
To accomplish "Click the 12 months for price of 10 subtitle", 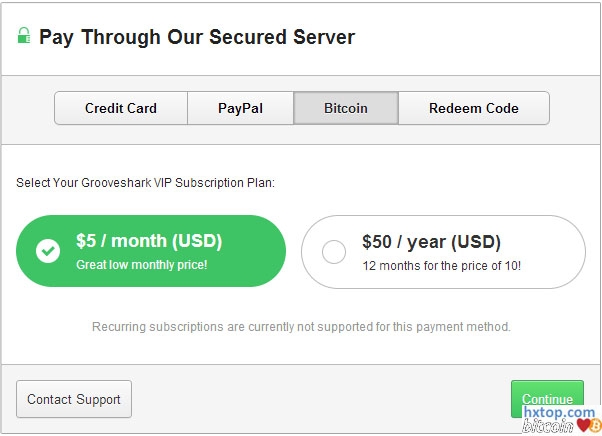I will coord(441,266).
